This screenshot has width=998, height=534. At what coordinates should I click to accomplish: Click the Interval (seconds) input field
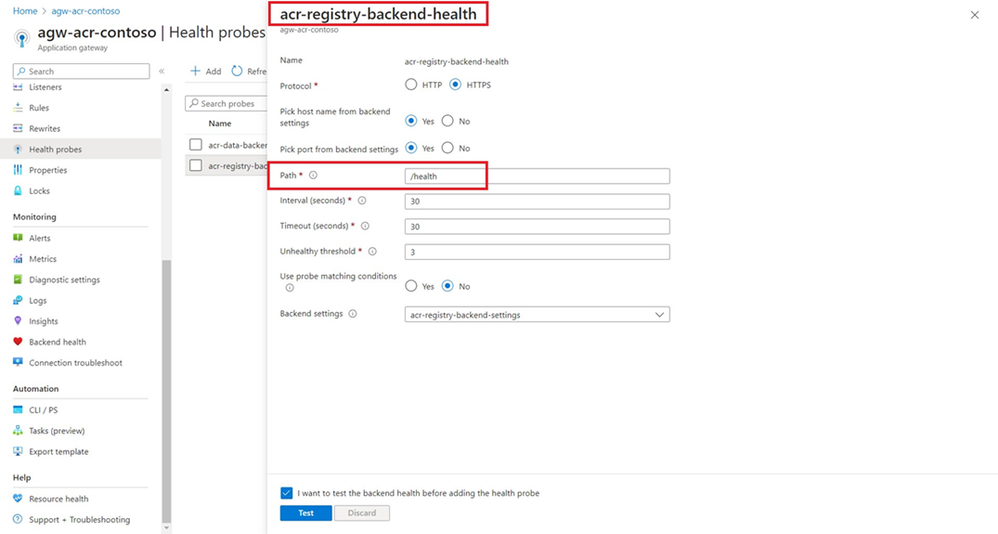[537, 201]
